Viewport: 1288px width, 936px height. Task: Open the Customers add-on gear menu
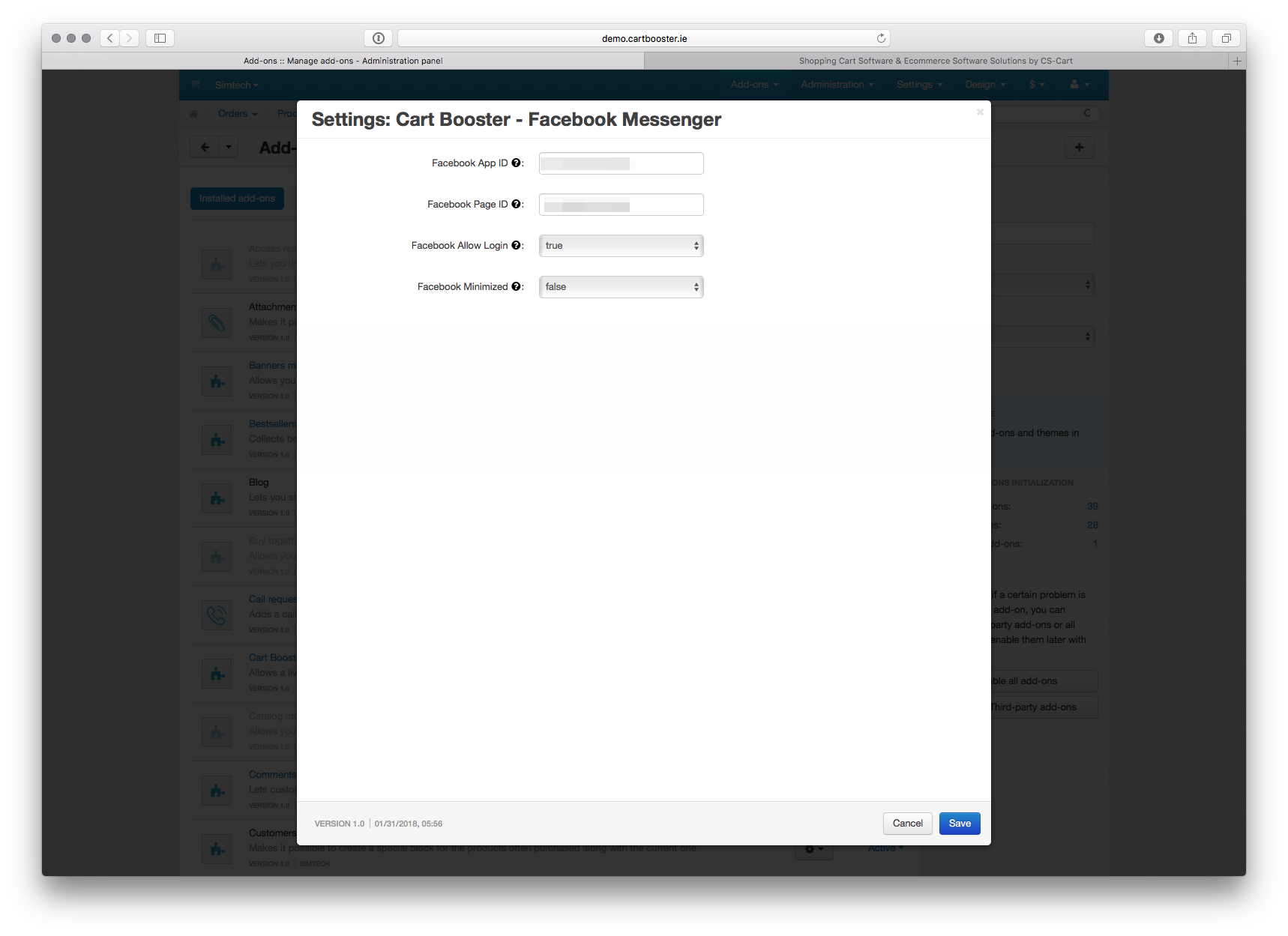[x=813, y=851]
